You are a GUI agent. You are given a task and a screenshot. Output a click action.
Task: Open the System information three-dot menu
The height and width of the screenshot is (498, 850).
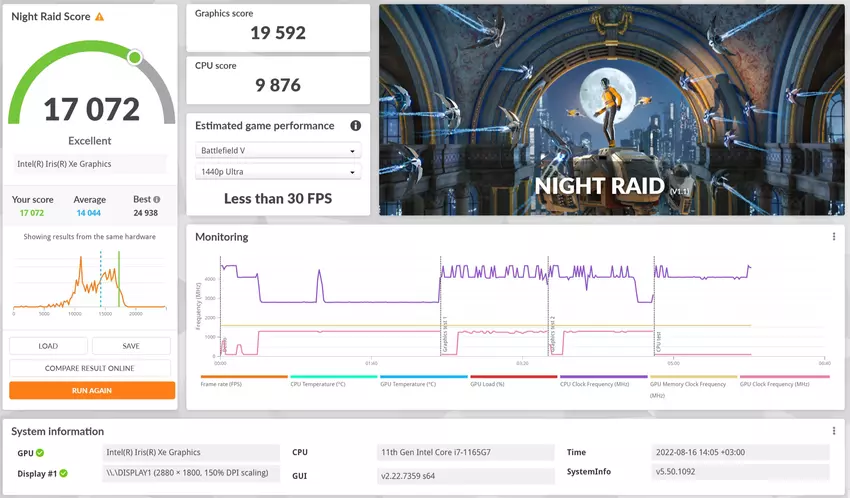pos(834,431)
